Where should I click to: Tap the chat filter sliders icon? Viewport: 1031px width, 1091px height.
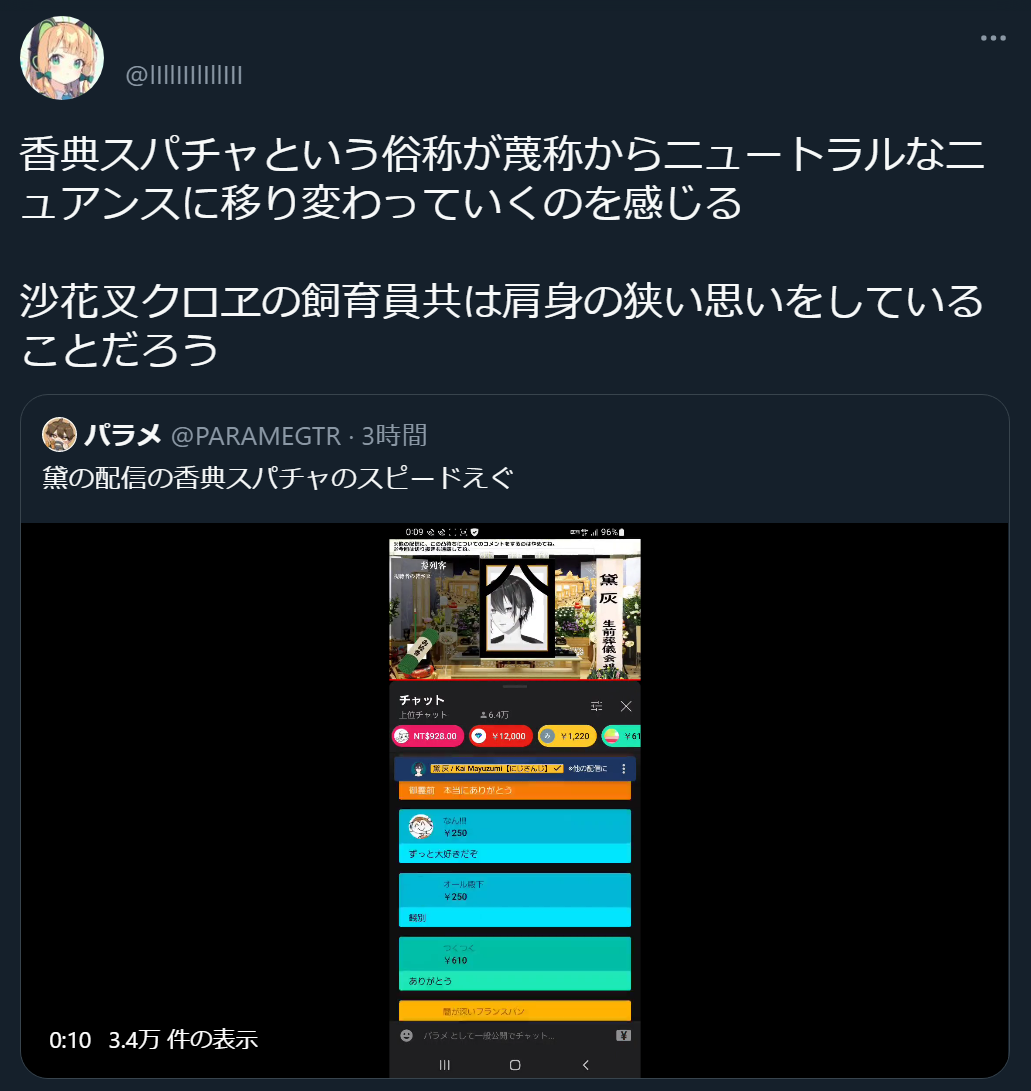596,706
